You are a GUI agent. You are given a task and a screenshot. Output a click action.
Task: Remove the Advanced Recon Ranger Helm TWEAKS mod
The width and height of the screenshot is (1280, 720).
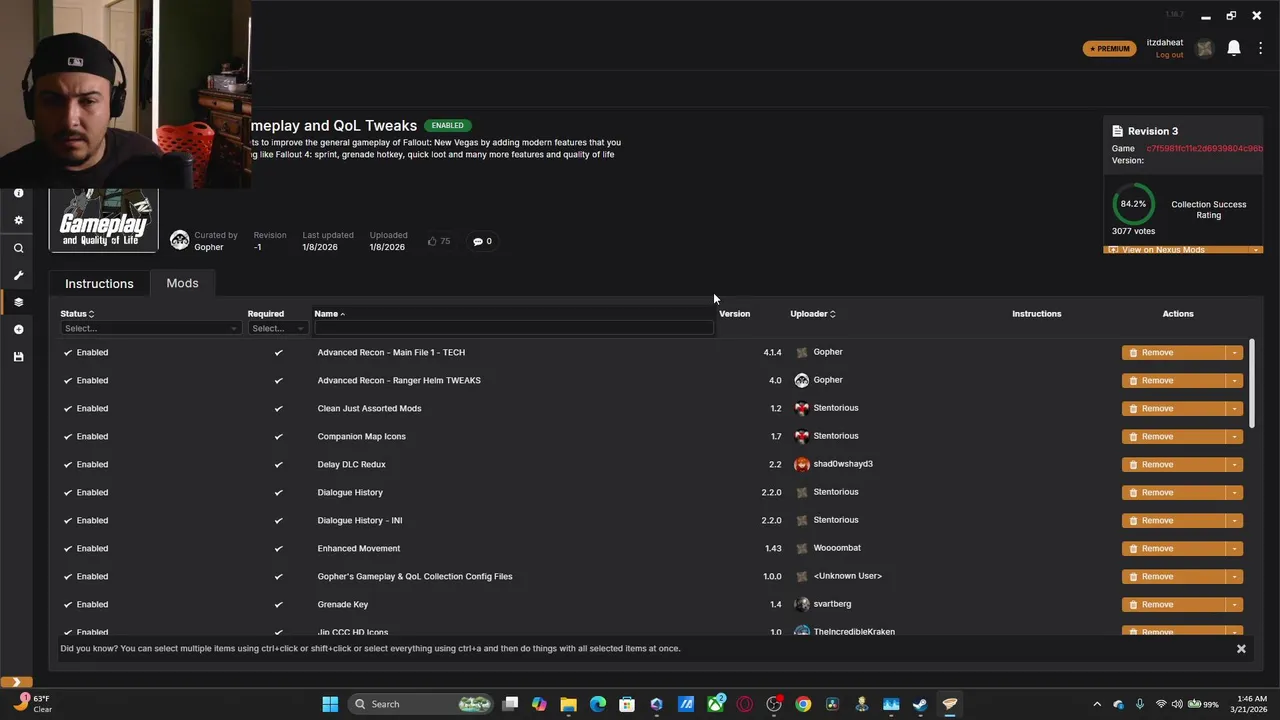tap(1174, 380)
